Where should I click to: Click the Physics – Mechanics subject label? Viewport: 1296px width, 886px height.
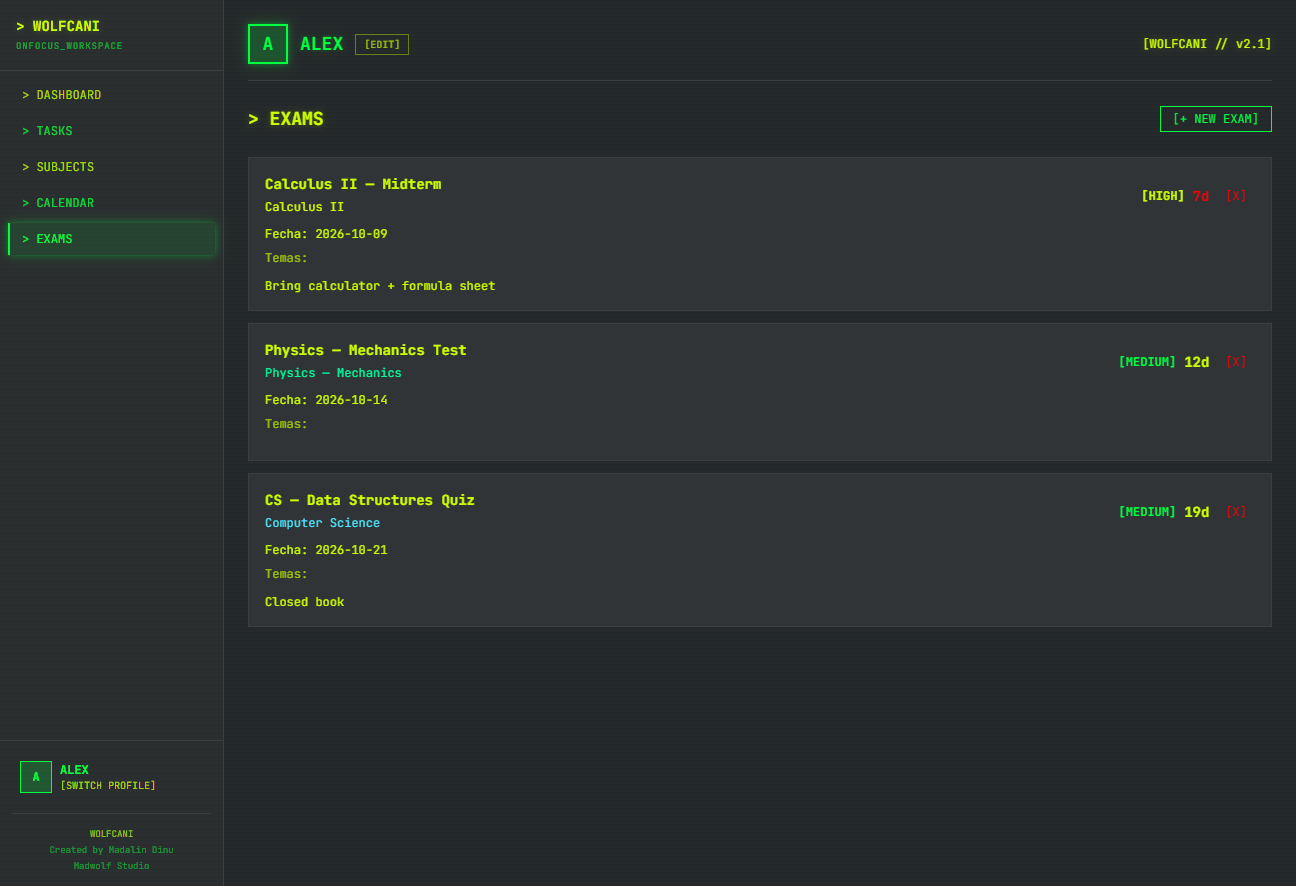click(x=333, y=373)
